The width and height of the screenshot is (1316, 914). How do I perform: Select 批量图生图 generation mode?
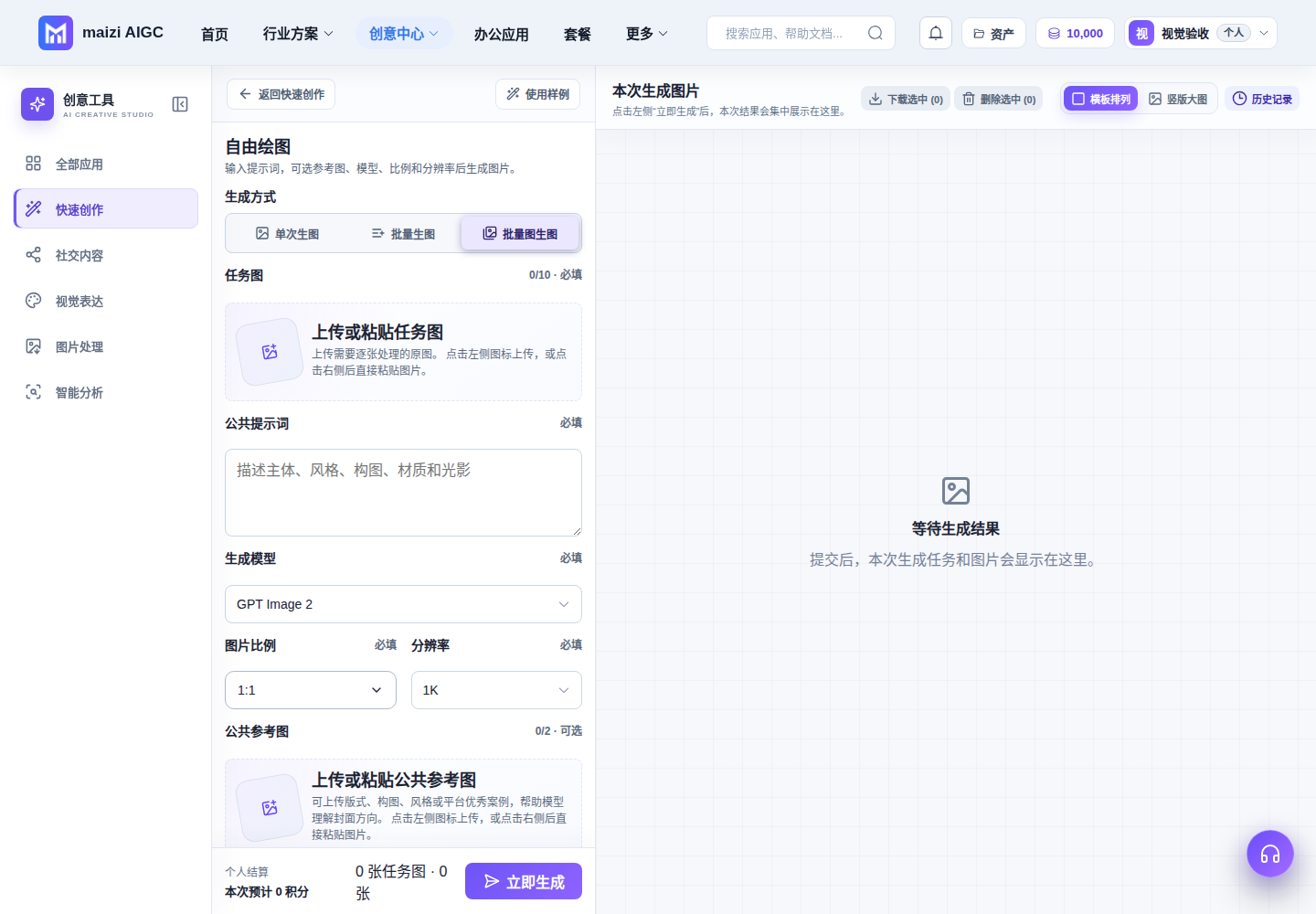(520, 234)
